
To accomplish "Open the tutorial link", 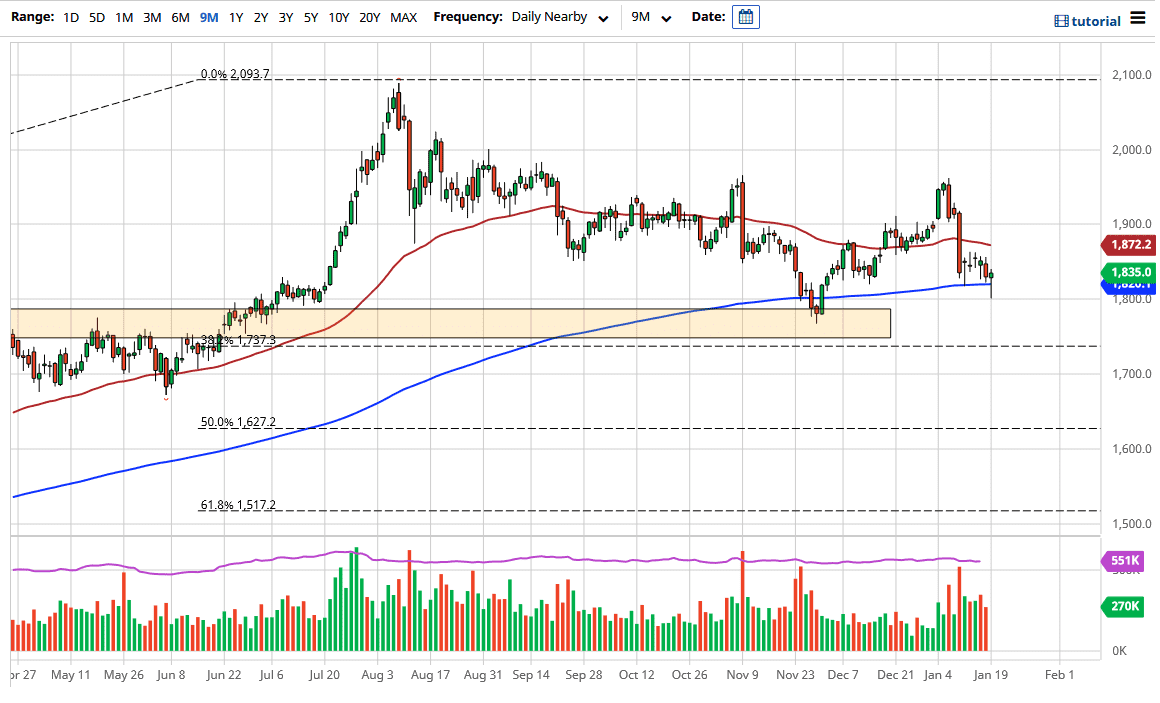I will [x=1087, y=20].
